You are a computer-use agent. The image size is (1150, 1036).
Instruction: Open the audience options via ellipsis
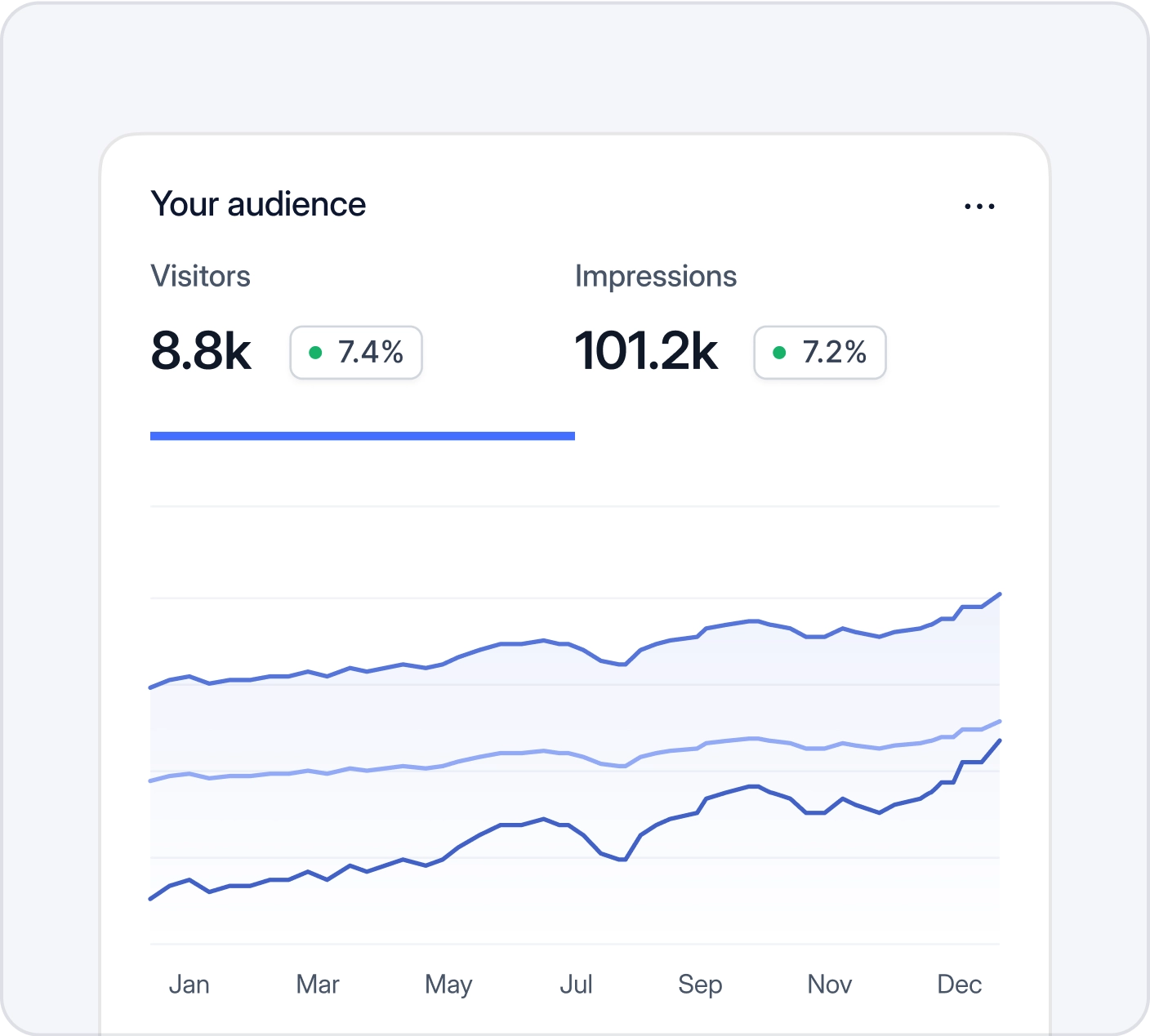980,206
